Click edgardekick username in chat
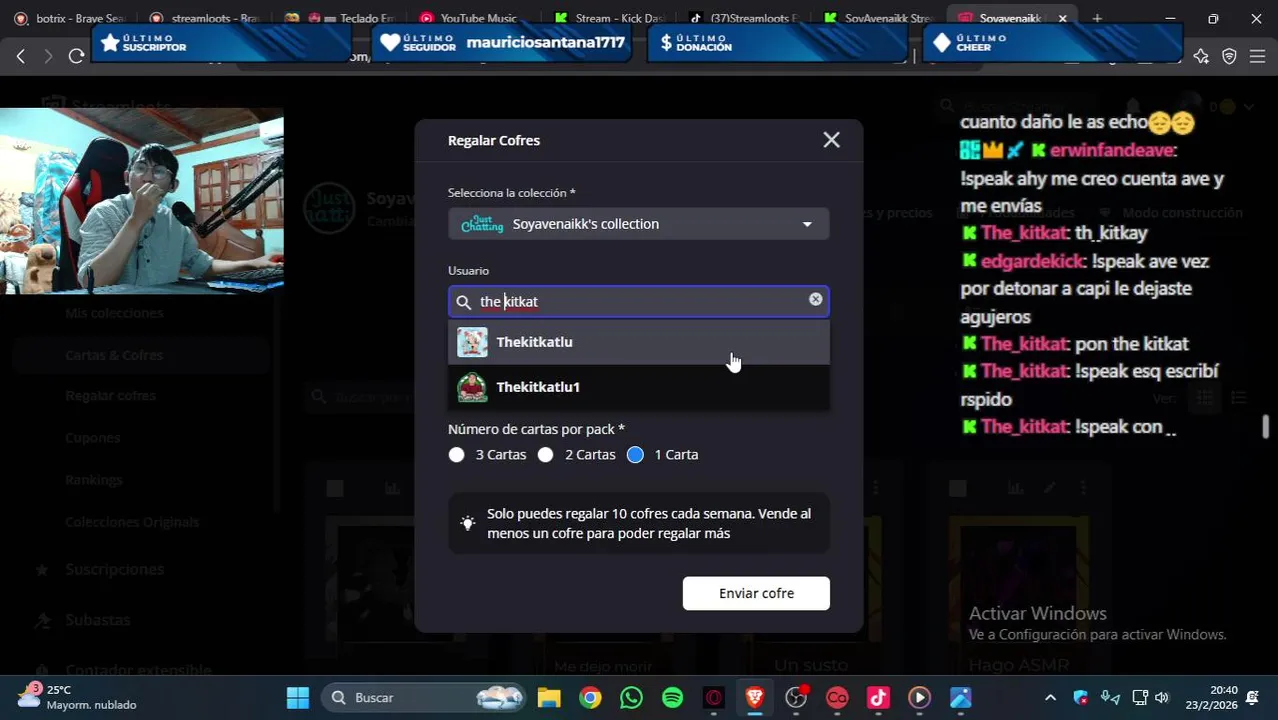Image resolution: width=1278 pixels, height=720 pixels. pyautogui.click(x=1032, y=261)
